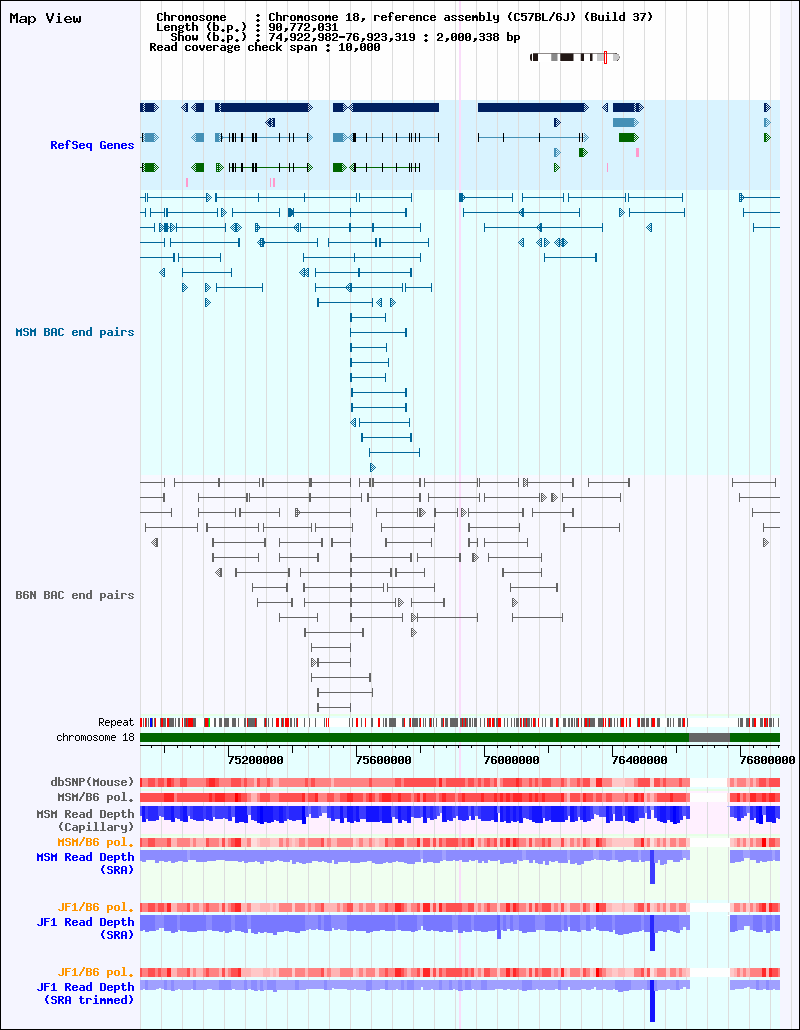Screen dimensions: 800x1030
Task: Click the gray MSM/B6 pol. label
Action: coord(96,797)
